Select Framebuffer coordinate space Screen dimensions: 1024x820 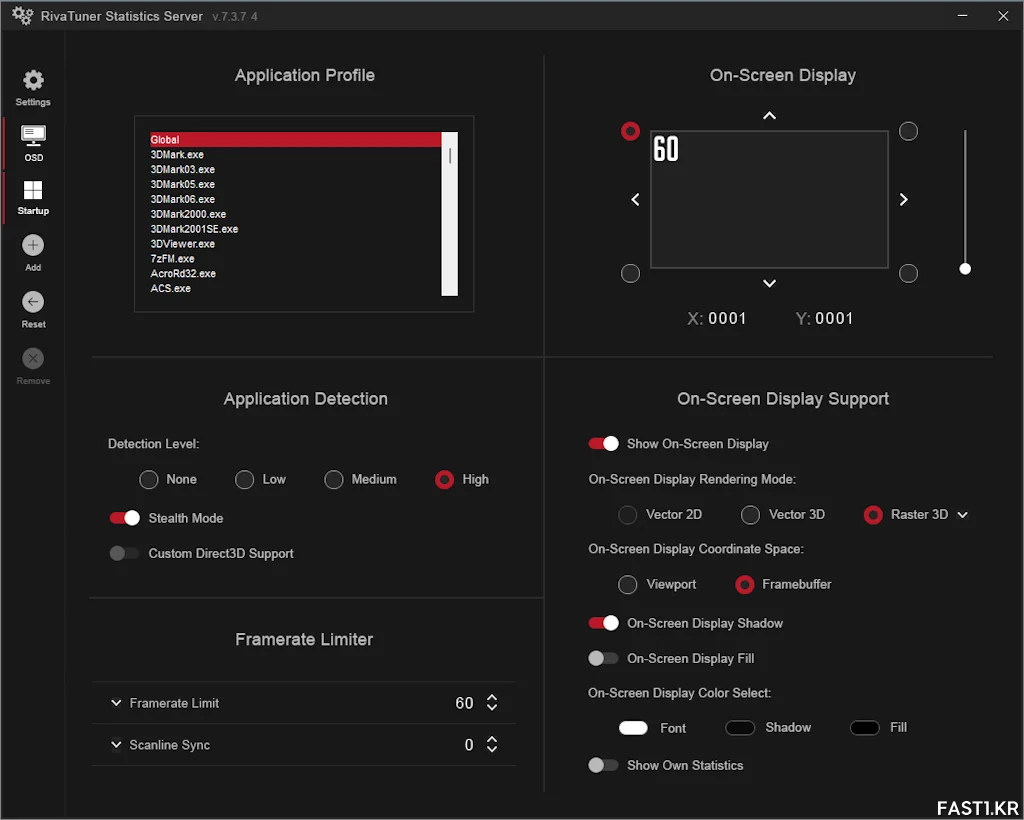click(744, 584)
